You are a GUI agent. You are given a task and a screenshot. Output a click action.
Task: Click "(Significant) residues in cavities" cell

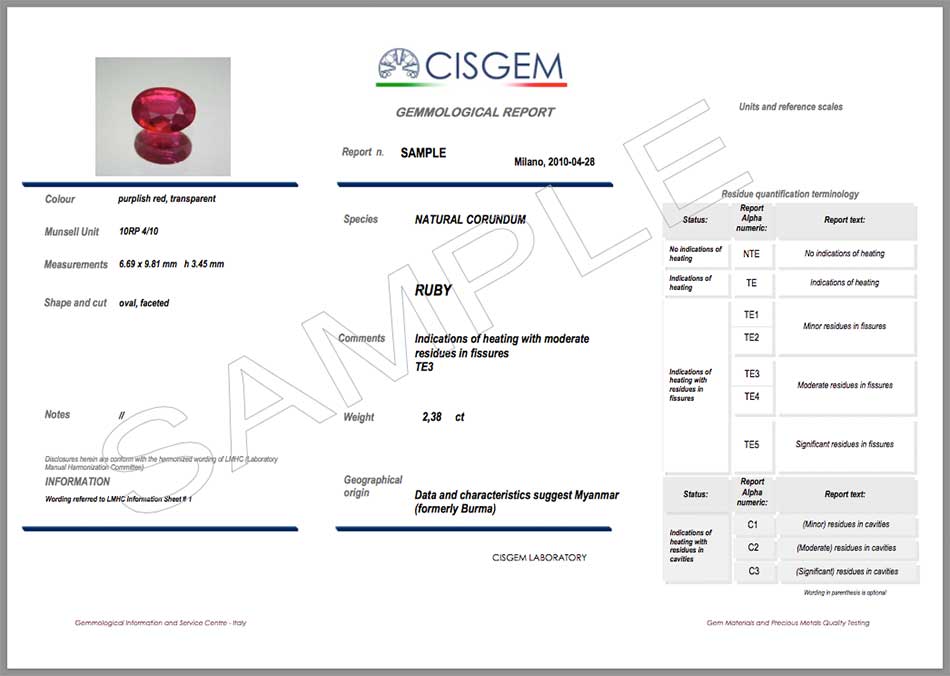pyautogui.click(x=847, y=572)
